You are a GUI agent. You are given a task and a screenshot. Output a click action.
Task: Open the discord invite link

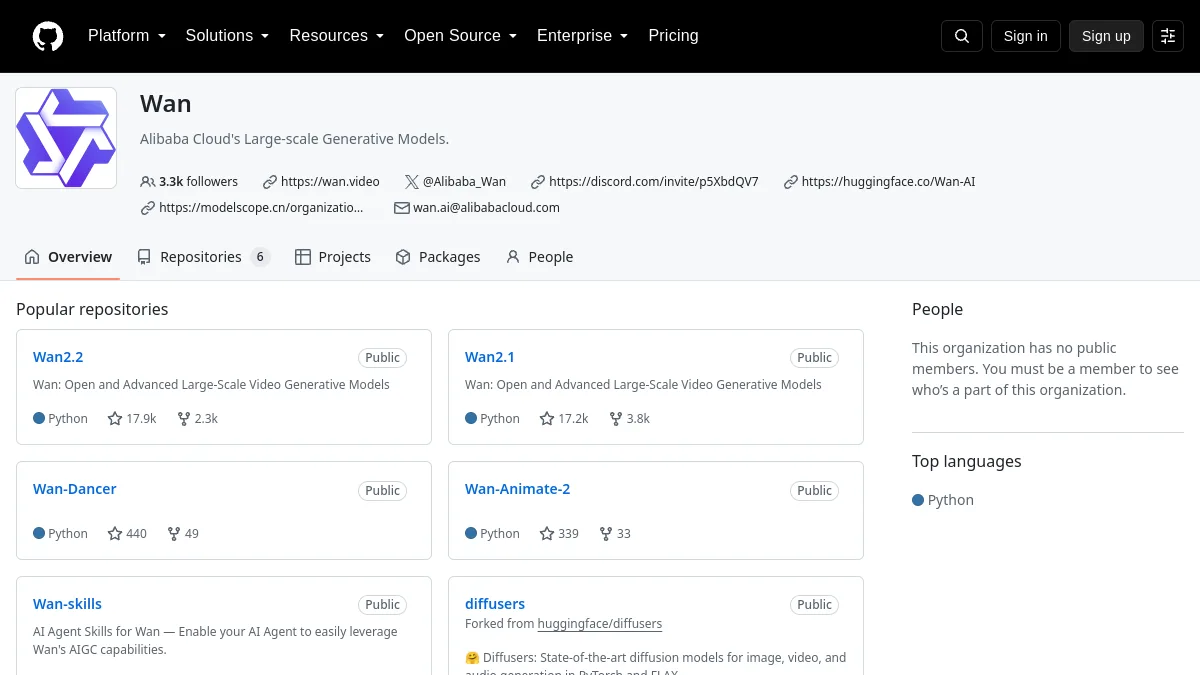654,182
